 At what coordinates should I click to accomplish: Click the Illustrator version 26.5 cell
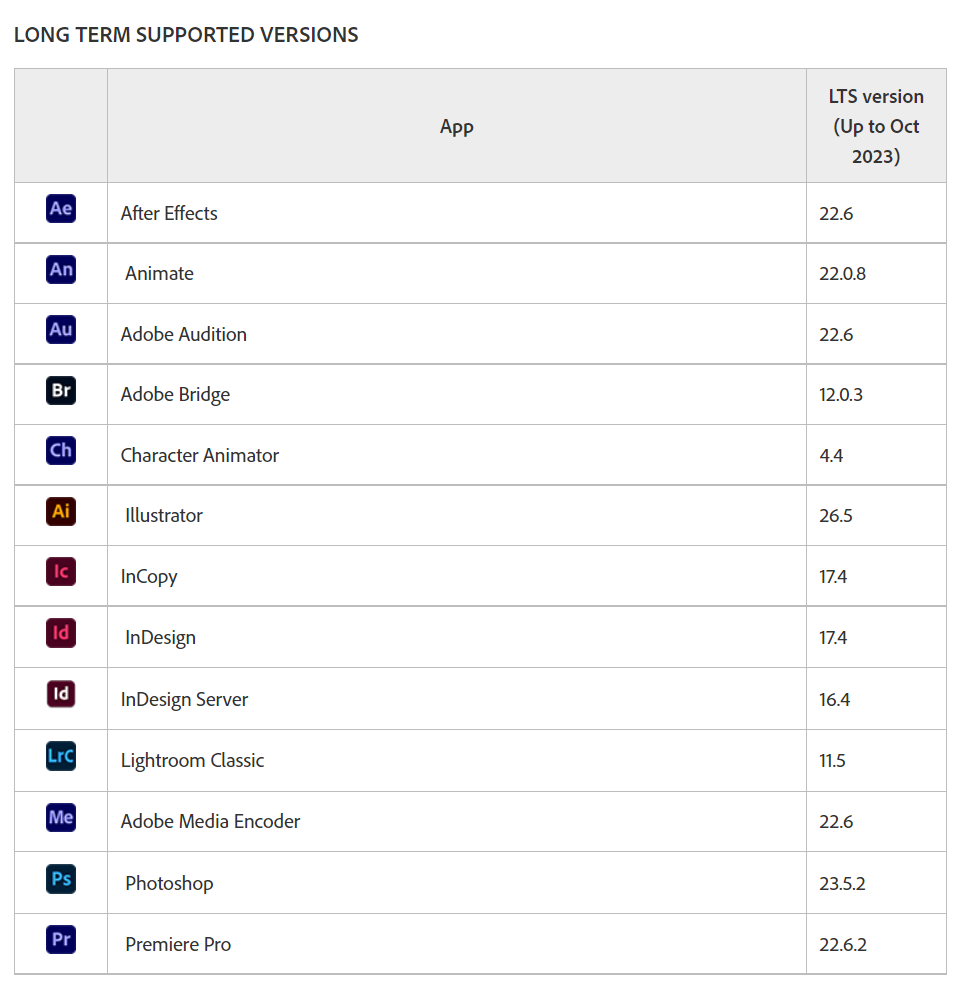coord(836,516)
